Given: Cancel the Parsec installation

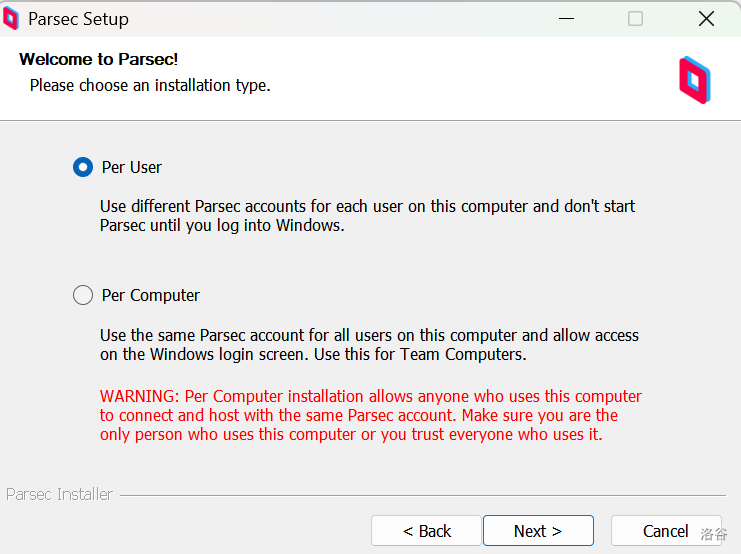Looking at the screenshot, I should pos(665,531).
